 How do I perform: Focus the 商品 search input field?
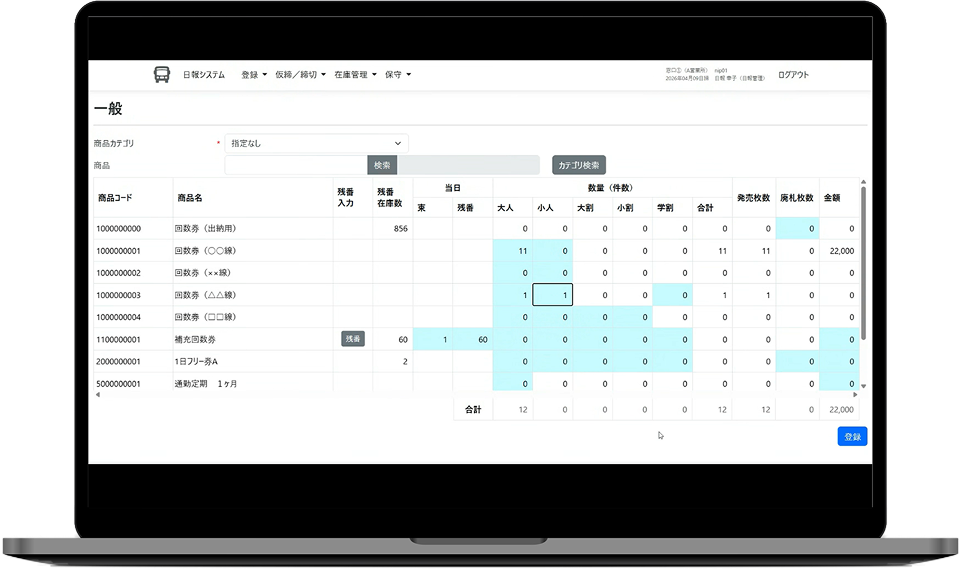point(296,165)
